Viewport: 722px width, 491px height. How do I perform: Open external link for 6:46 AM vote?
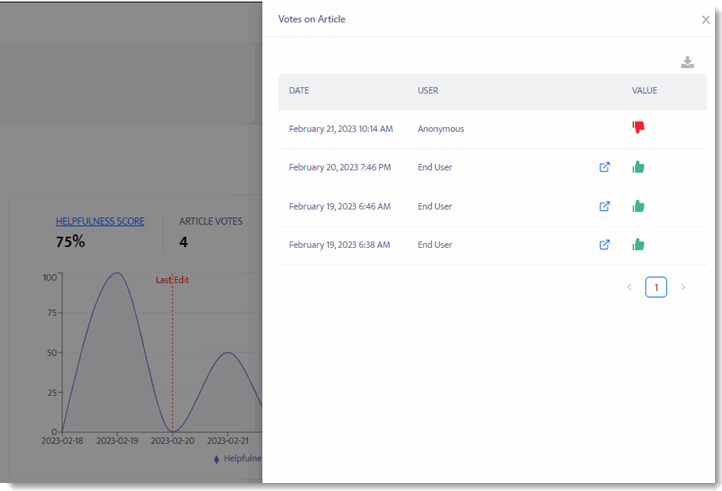point(605,206)
